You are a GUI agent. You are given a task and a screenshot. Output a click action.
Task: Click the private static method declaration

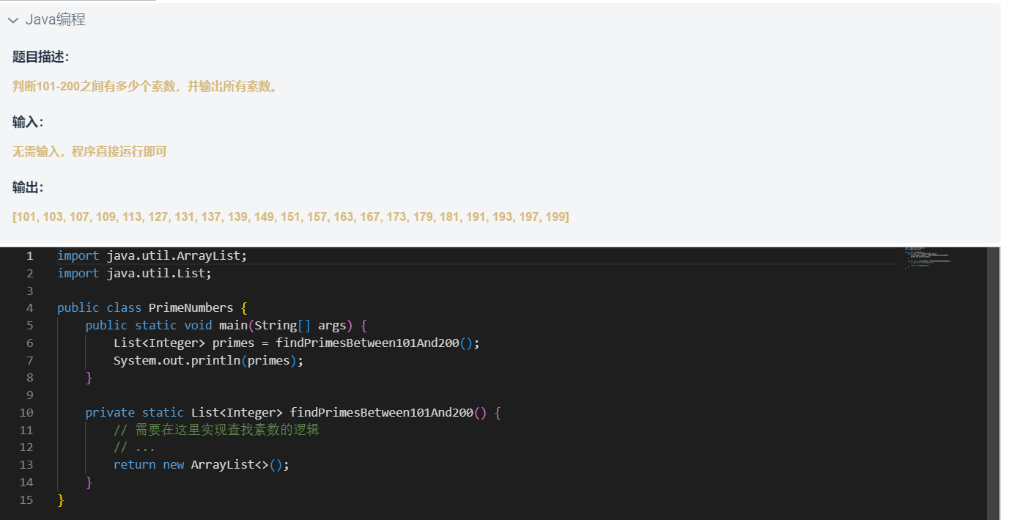tap(293, 413)
